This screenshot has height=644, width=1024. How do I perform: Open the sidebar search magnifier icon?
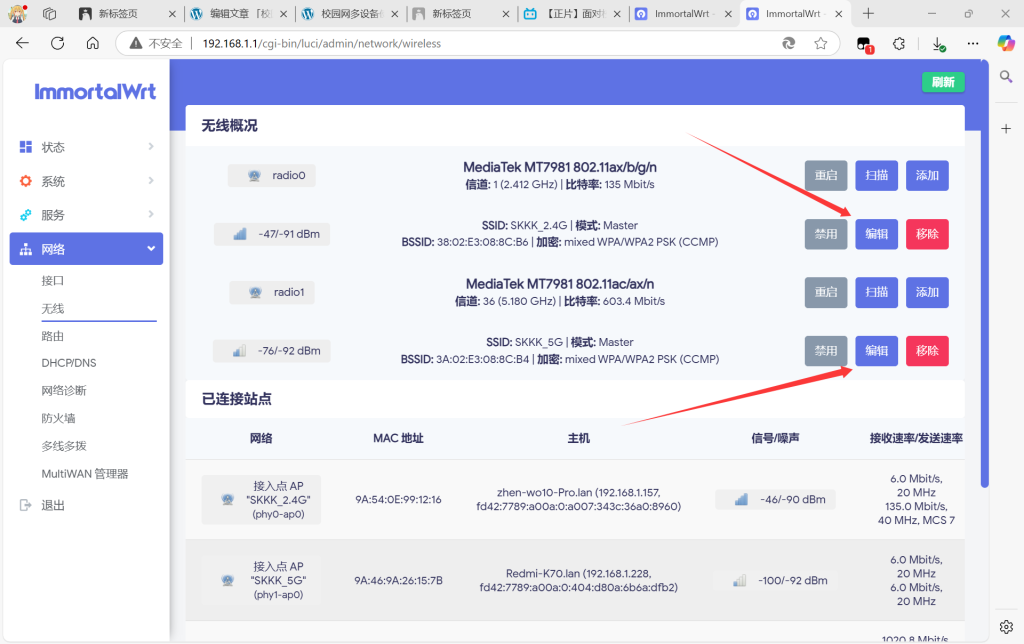(x=1006, y=78)
